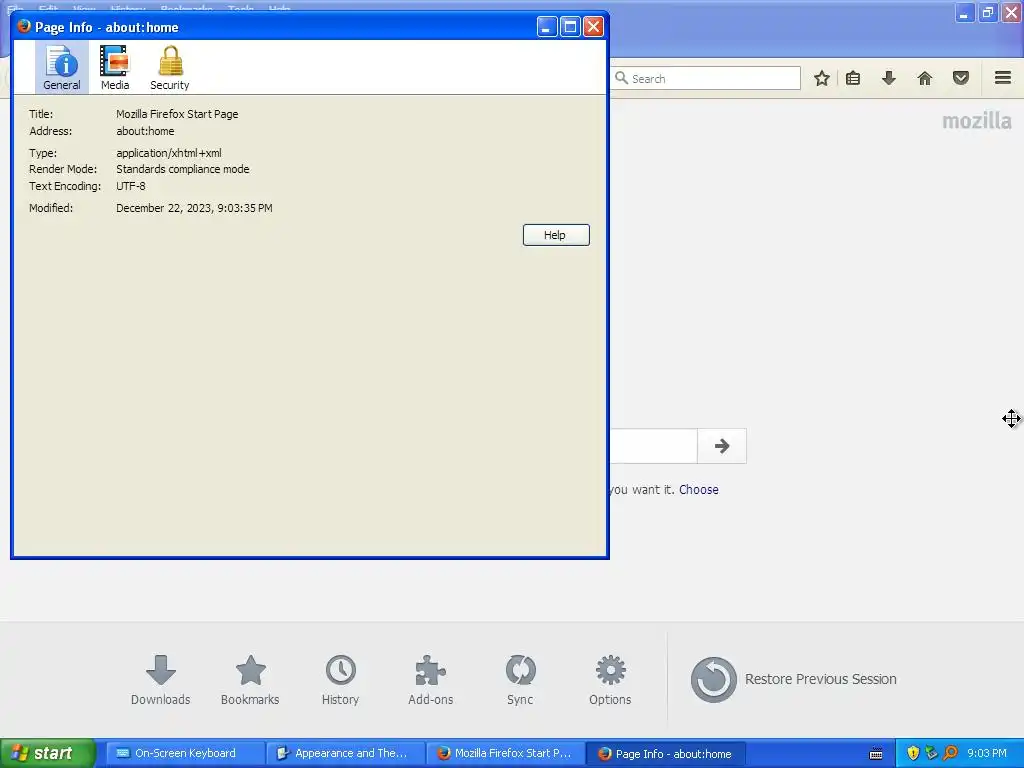Open the Windows Start menu
1024x768 pixels.
point(48,753)
